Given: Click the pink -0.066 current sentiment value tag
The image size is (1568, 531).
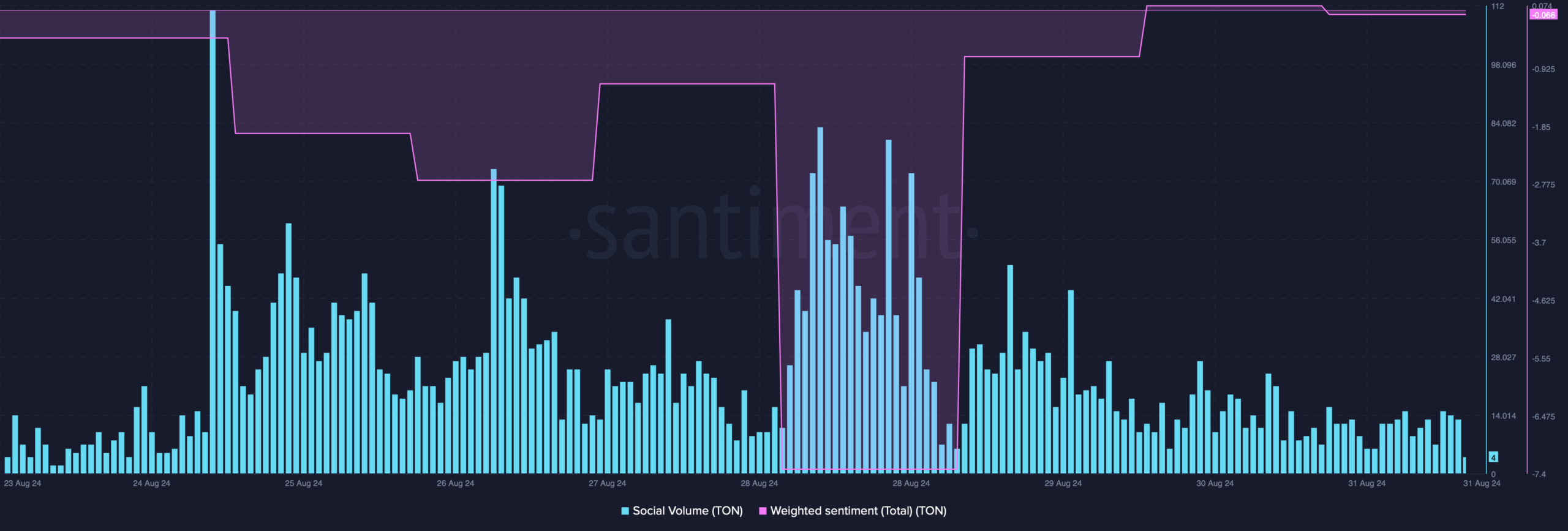Looking at the screenshot, I should coord(1543,15).
